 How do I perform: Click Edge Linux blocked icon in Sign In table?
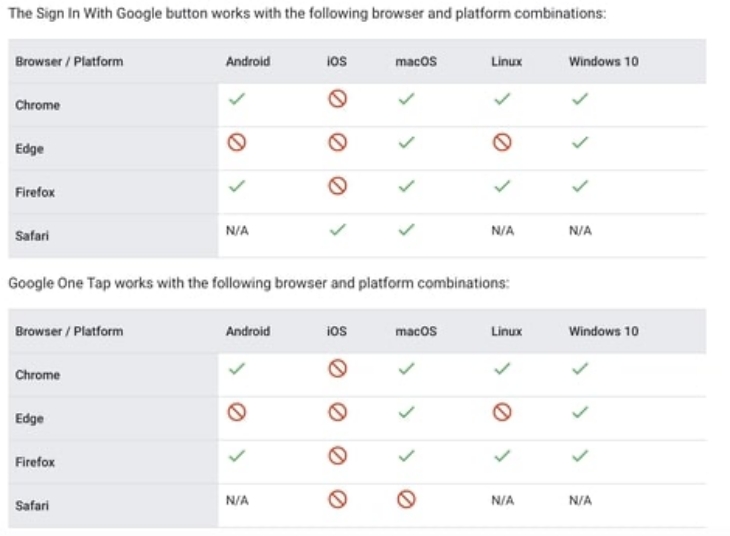point(502,142)
